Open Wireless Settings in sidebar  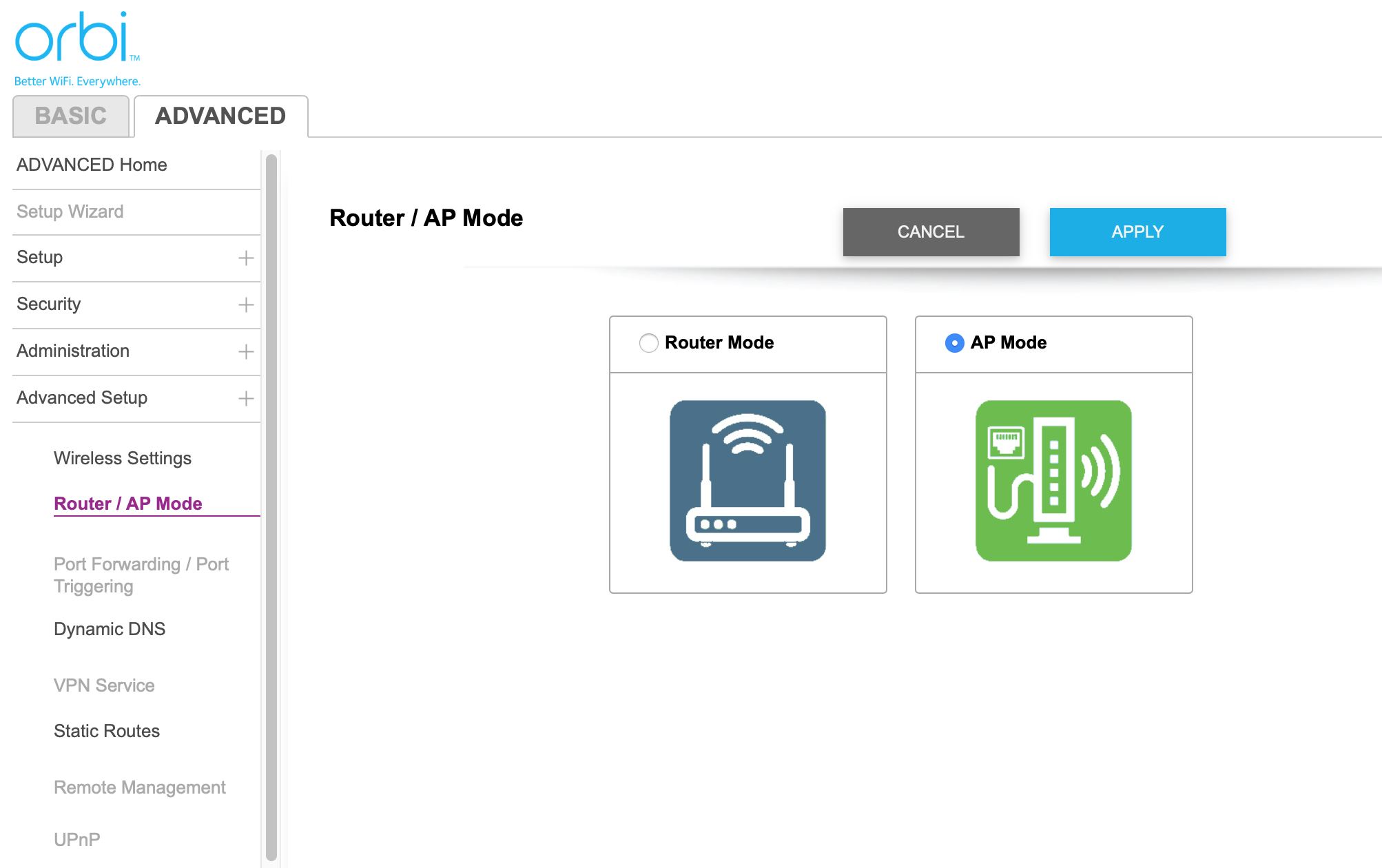[123, 459]
